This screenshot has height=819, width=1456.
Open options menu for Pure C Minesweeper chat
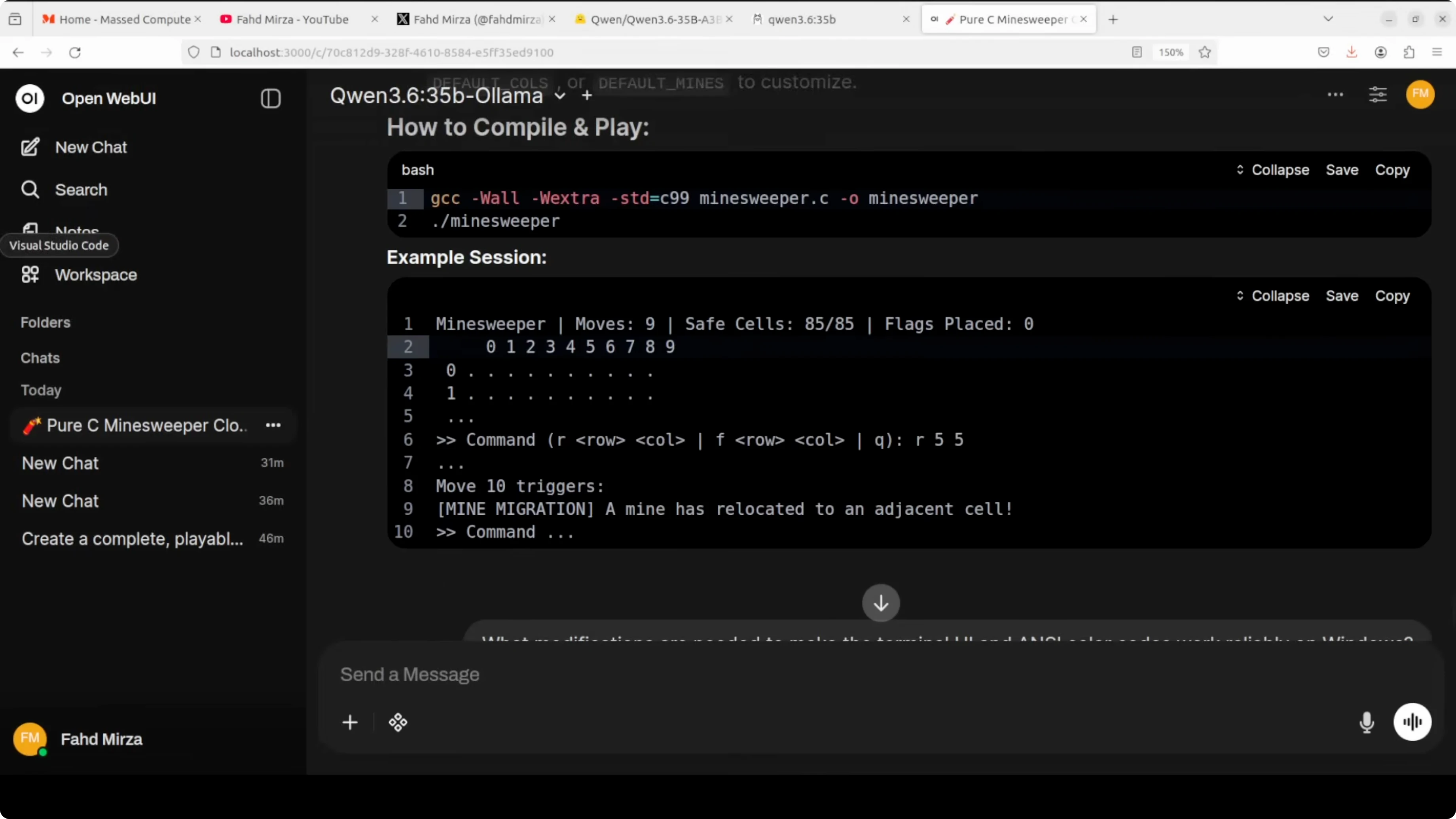(x=273, y=425)
